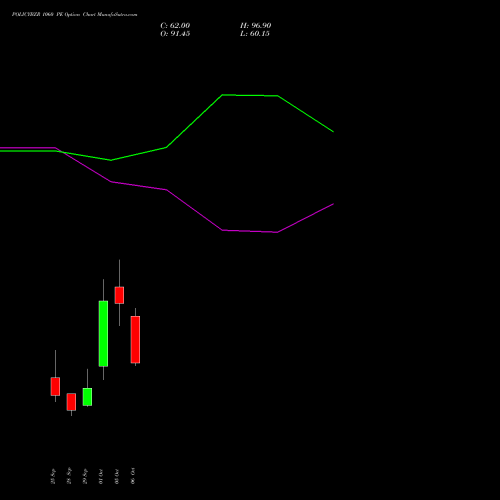This screenshot has width=500, height=500.
Task: Click the 25 Sep date axis label
Action: [x=53, y=476]
